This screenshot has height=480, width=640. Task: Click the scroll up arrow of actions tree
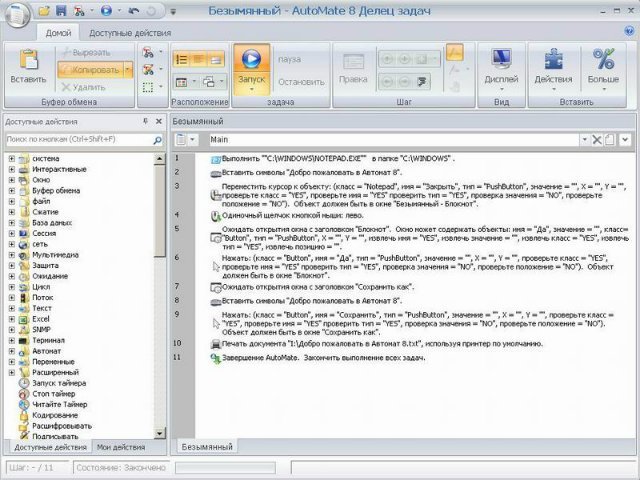pos(159,159)
